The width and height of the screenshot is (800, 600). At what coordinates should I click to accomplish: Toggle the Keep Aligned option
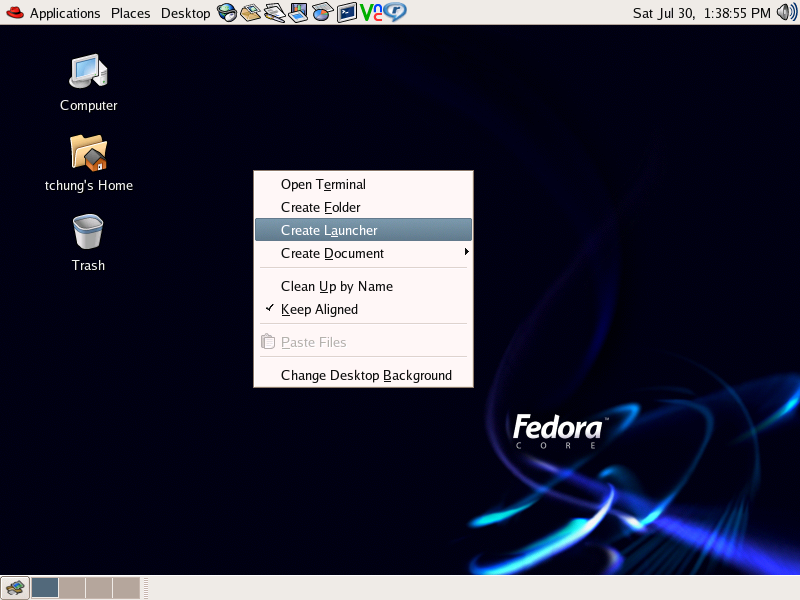click(363, 309)
